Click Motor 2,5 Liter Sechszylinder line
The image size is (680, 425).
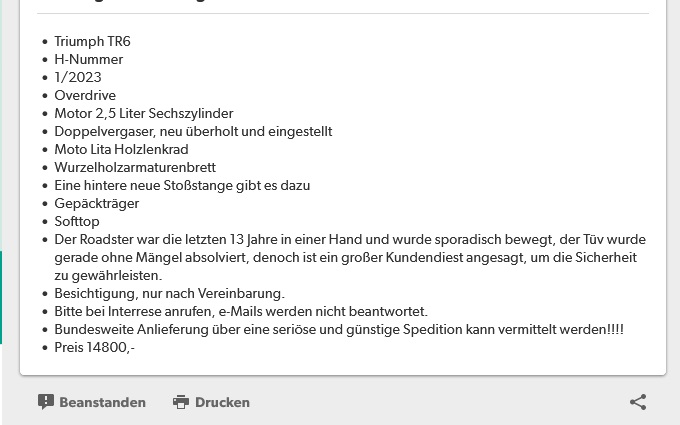coord(144,114)
